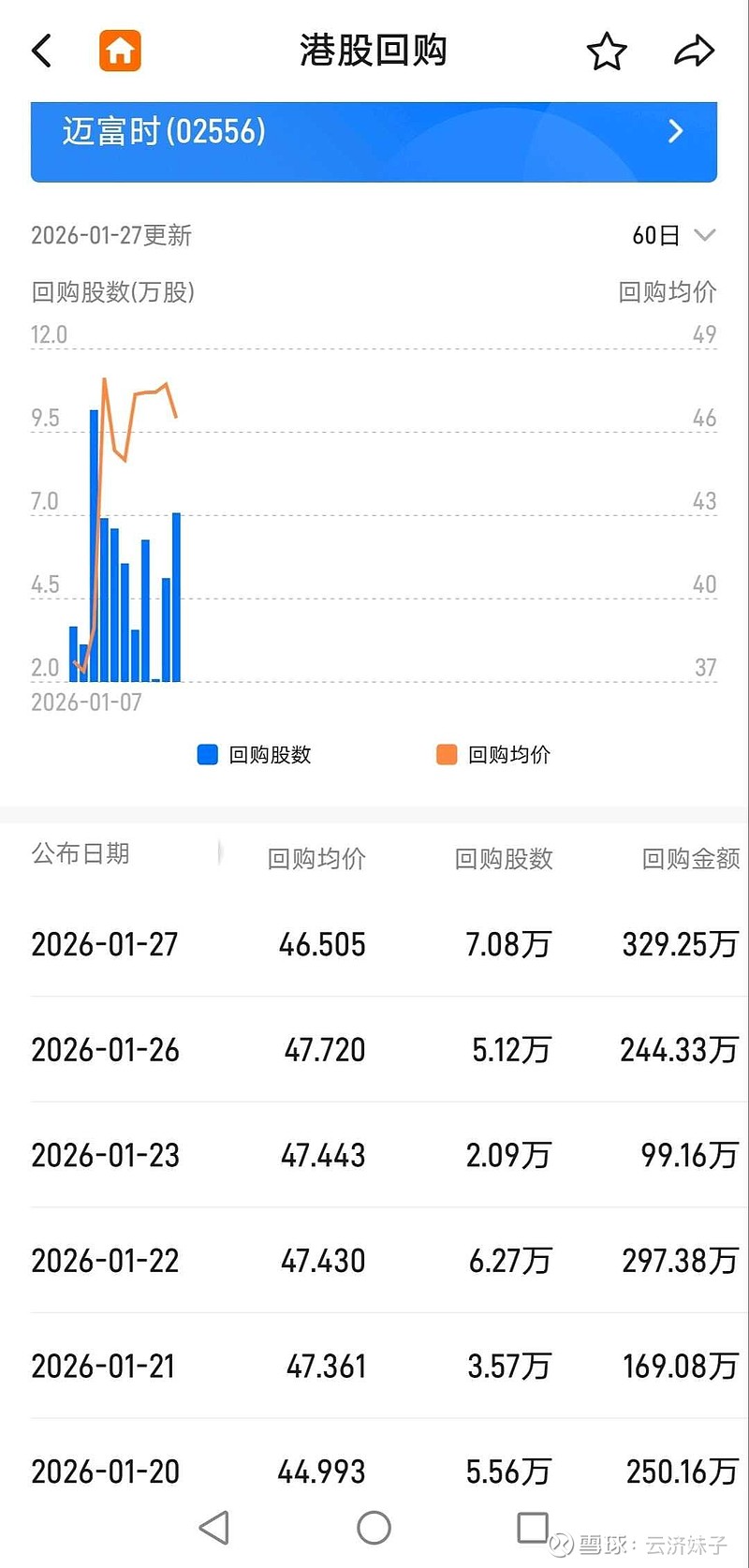The width and height of the screenshot is (749, 1568).
Task: Click buyback amount 329.25万
Action: tap(681, 944)
